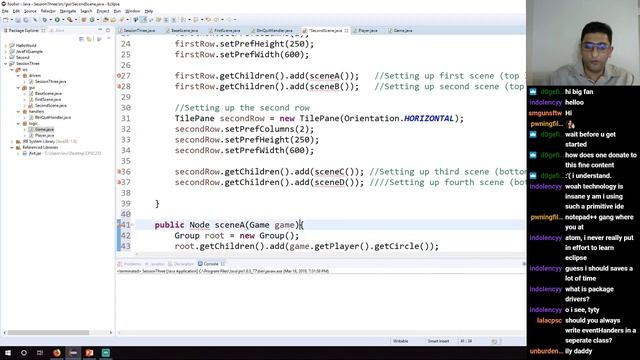Screen dimensions: 640x360
Task: Open Task View from the taskbar
Action: (40, 353)
